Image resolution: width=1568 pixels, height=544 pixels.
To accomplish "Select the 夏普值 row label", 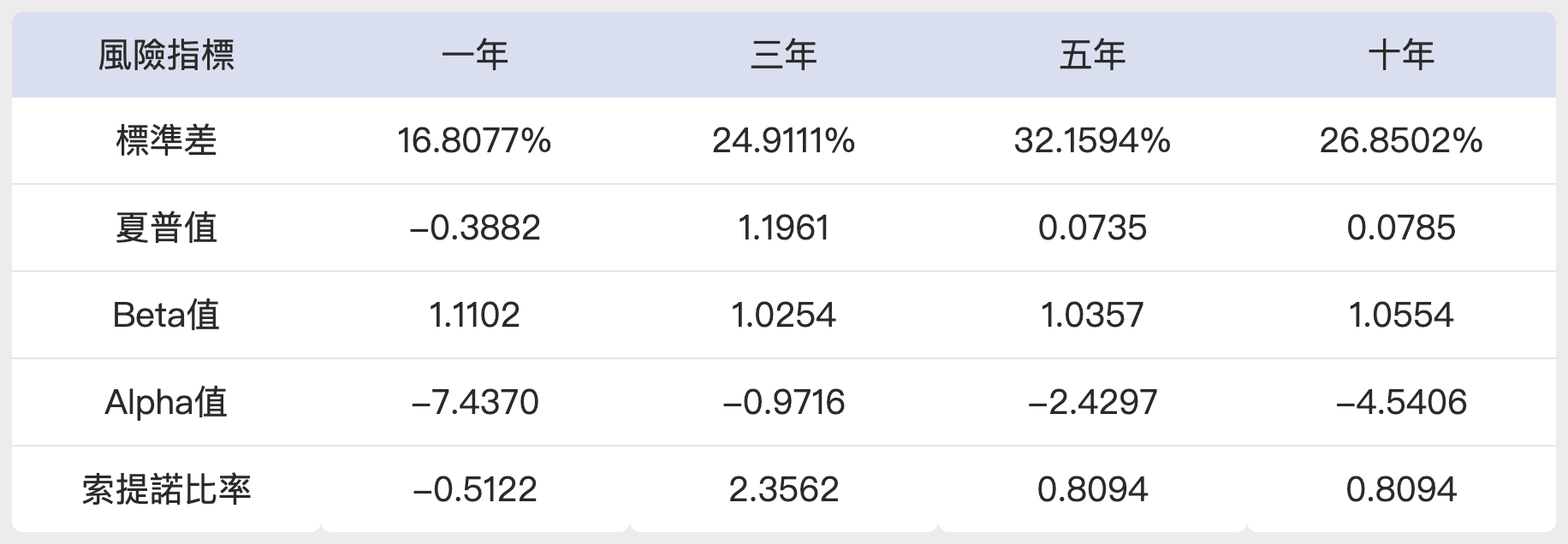I will (x=166, y=228).
